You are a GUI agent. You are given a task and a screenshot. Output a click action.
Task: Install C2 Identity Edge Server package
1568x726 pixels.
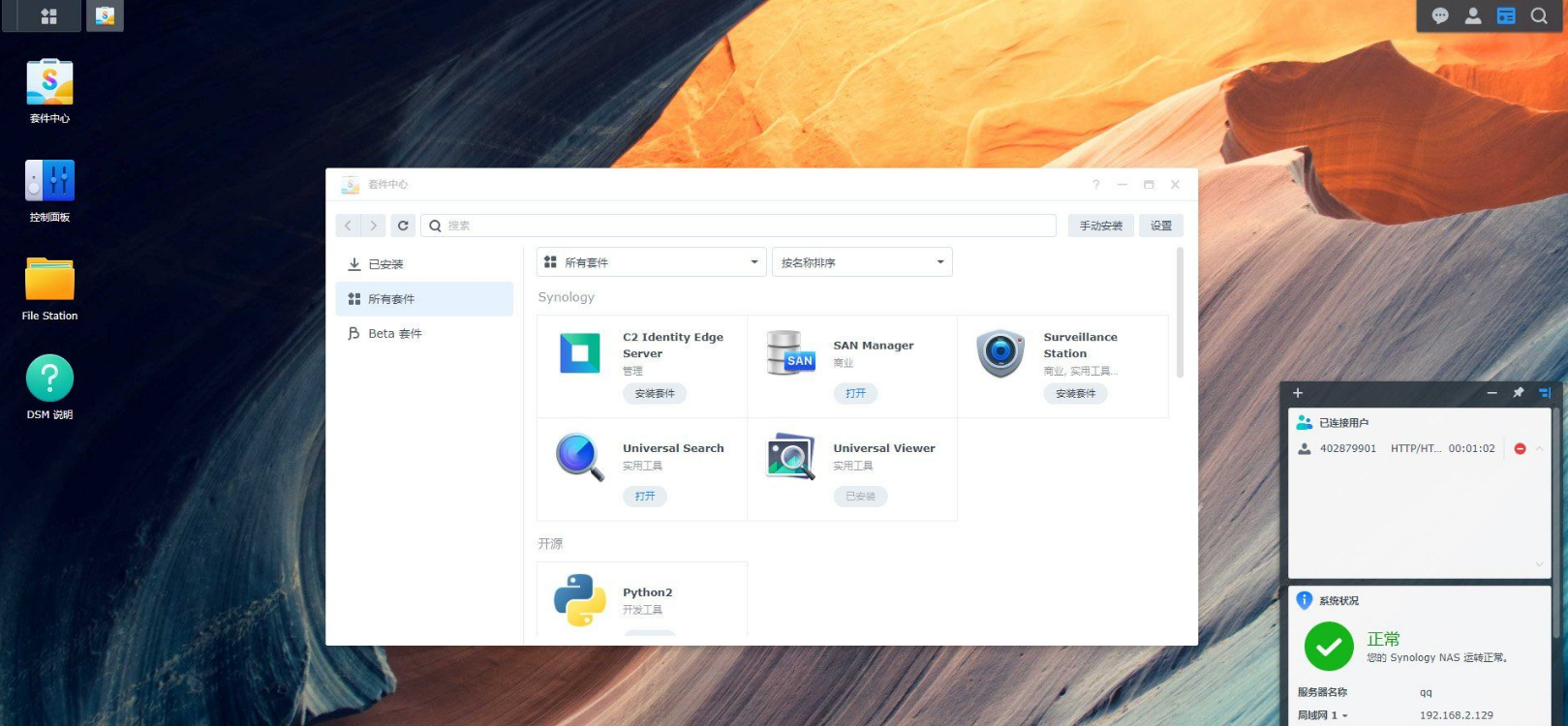point(655,394)
